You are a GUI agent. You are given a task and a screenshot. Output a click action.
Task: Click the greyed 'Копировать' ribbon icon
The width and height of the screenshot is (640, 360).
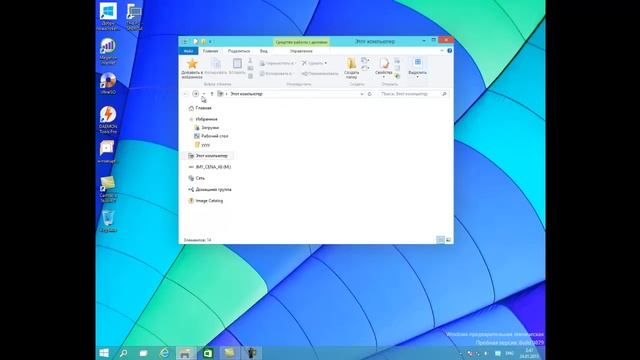tap(216, 66)
